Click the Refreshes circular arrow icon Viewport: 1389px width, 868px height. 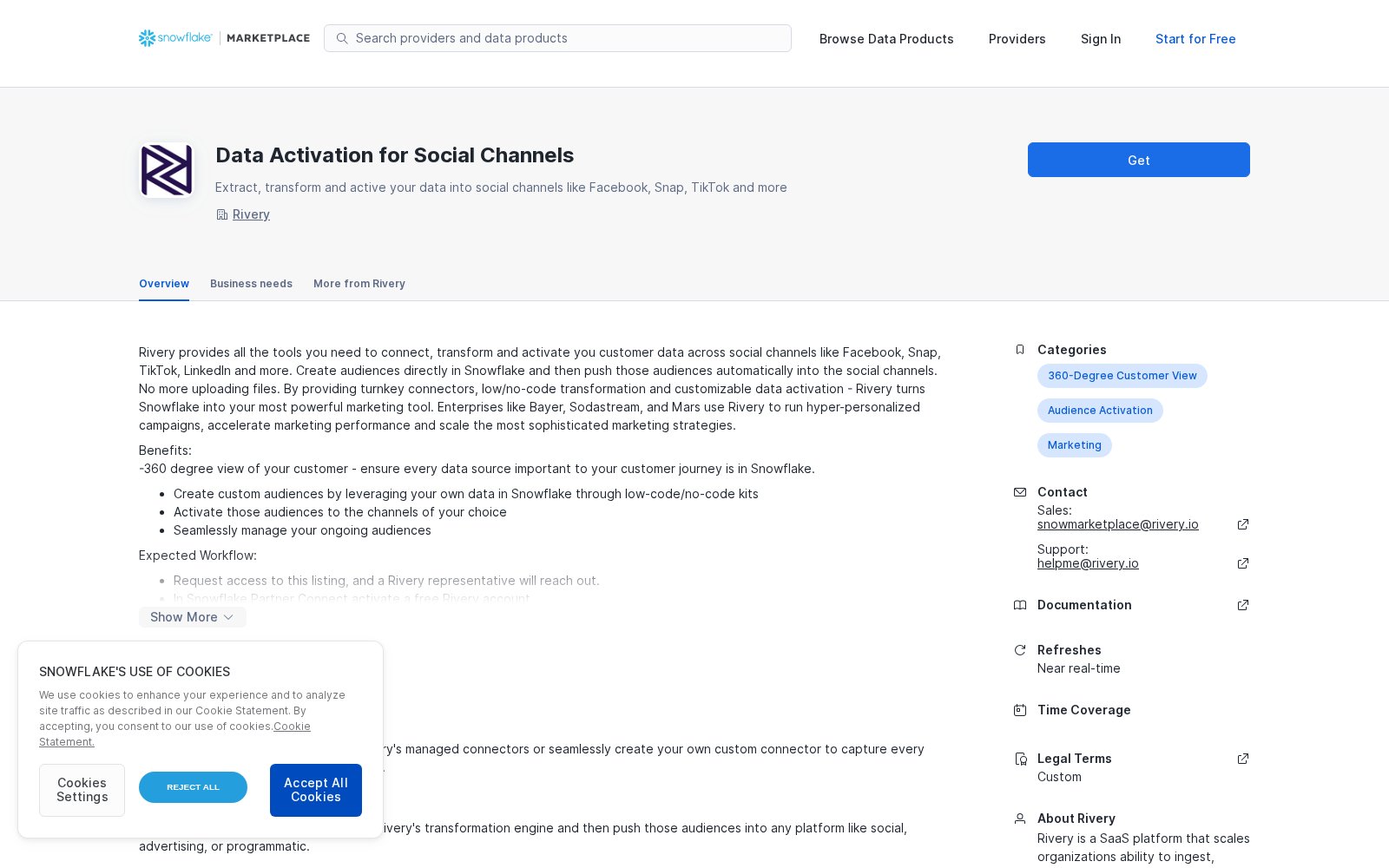click(1020, 650)
